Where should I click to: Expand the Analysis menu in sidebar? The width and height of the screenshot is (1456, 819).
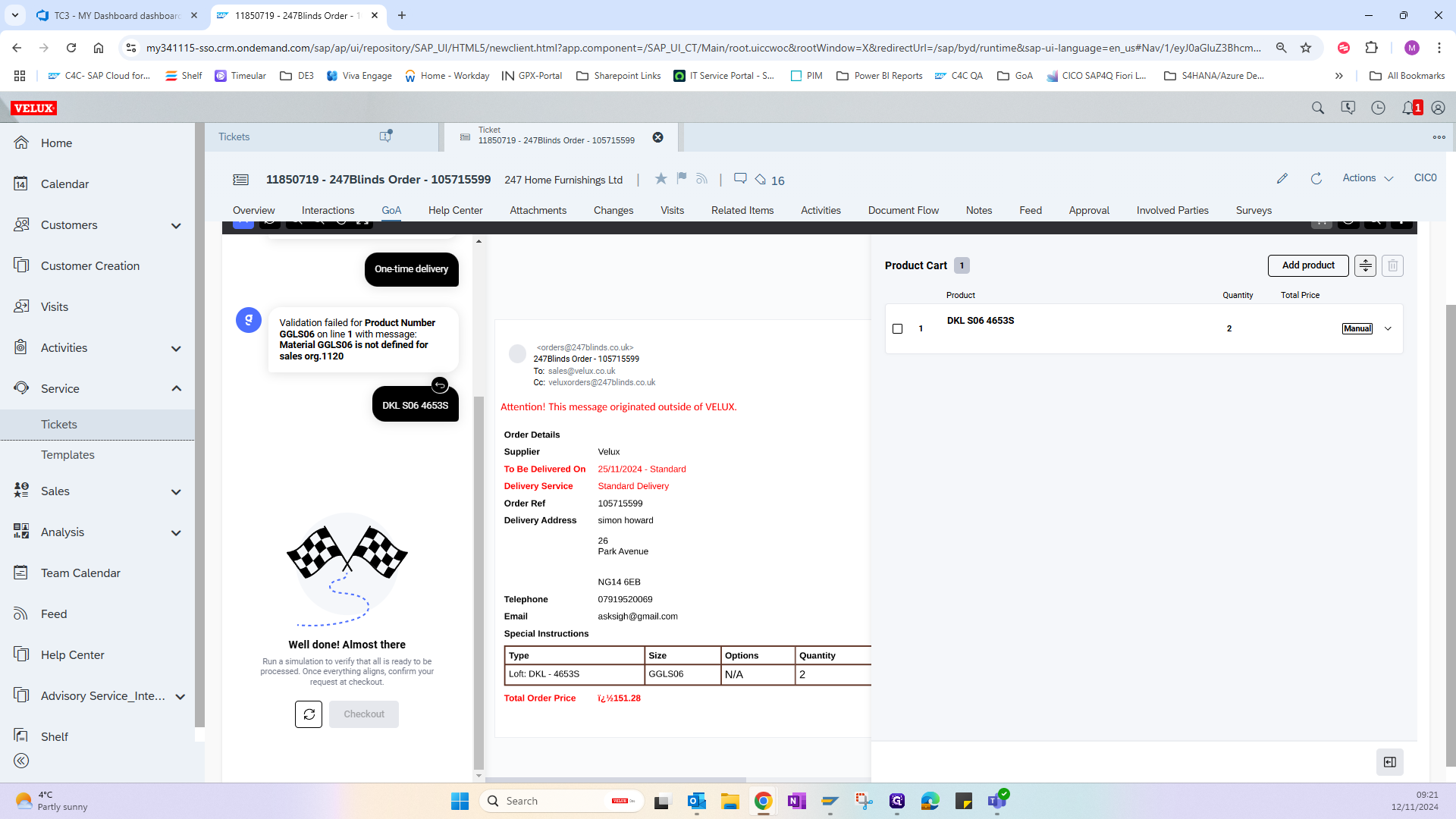click(x=176, y=532)
